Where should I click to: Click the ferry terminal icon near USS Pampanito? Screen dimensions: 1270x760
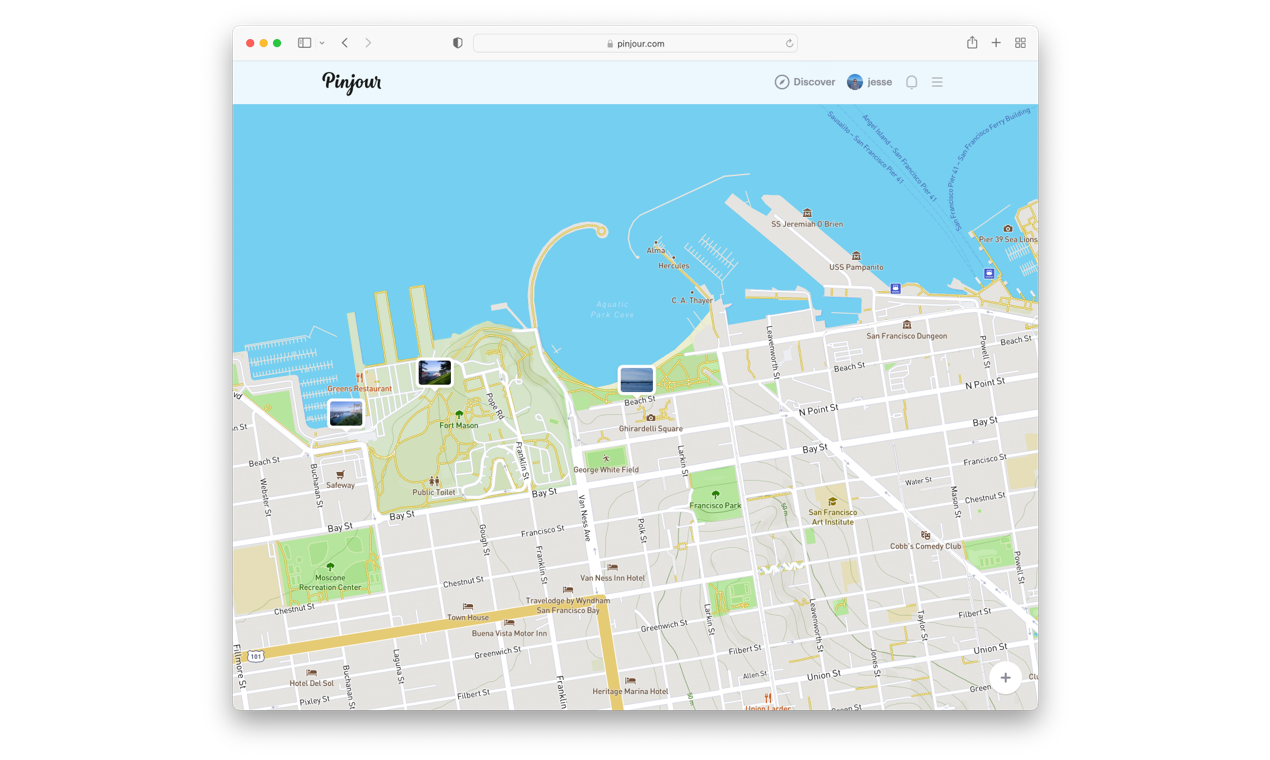tap(895, 288)
